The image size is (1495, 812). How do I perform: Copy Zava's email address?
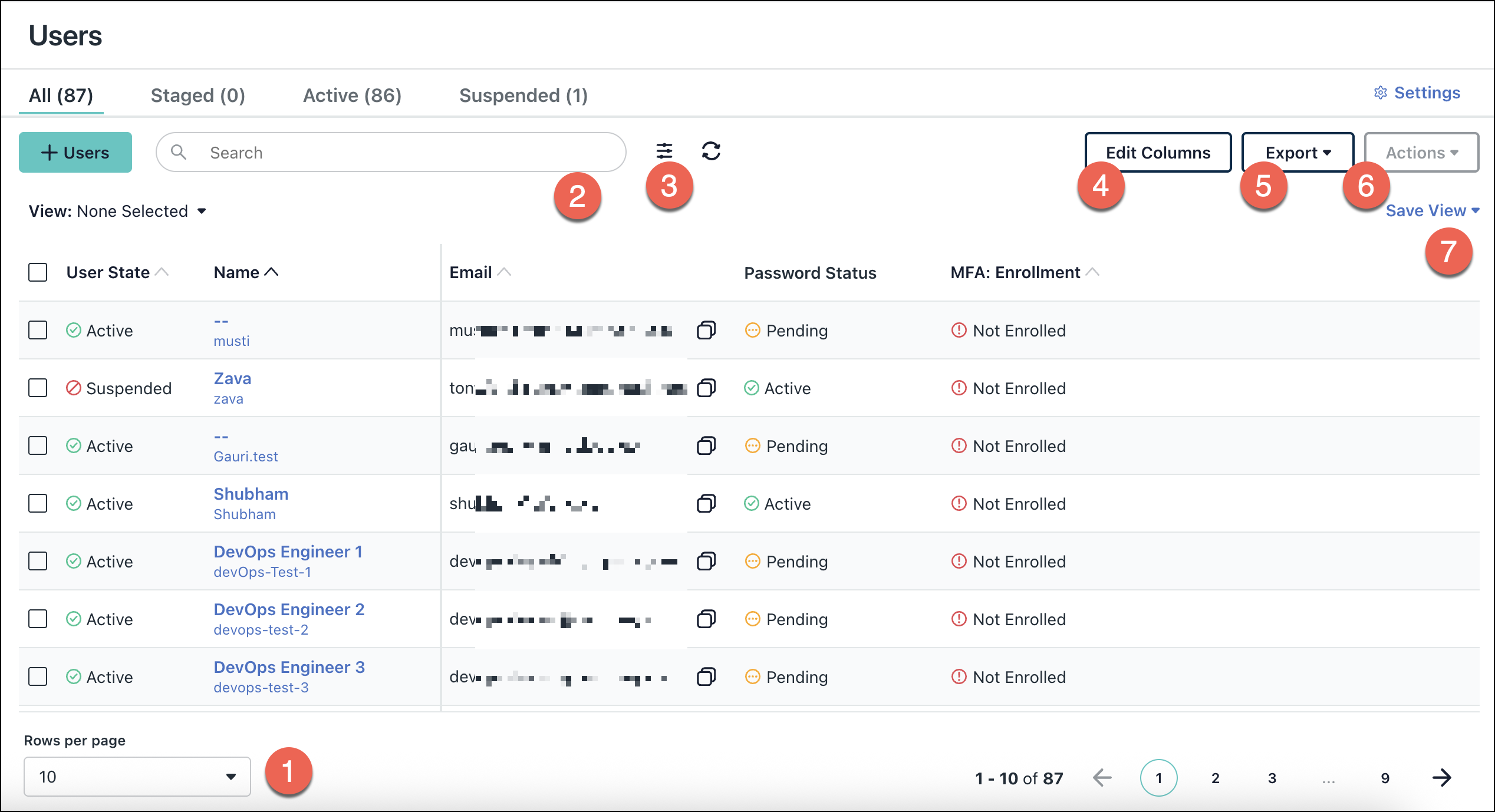point(706,388)
